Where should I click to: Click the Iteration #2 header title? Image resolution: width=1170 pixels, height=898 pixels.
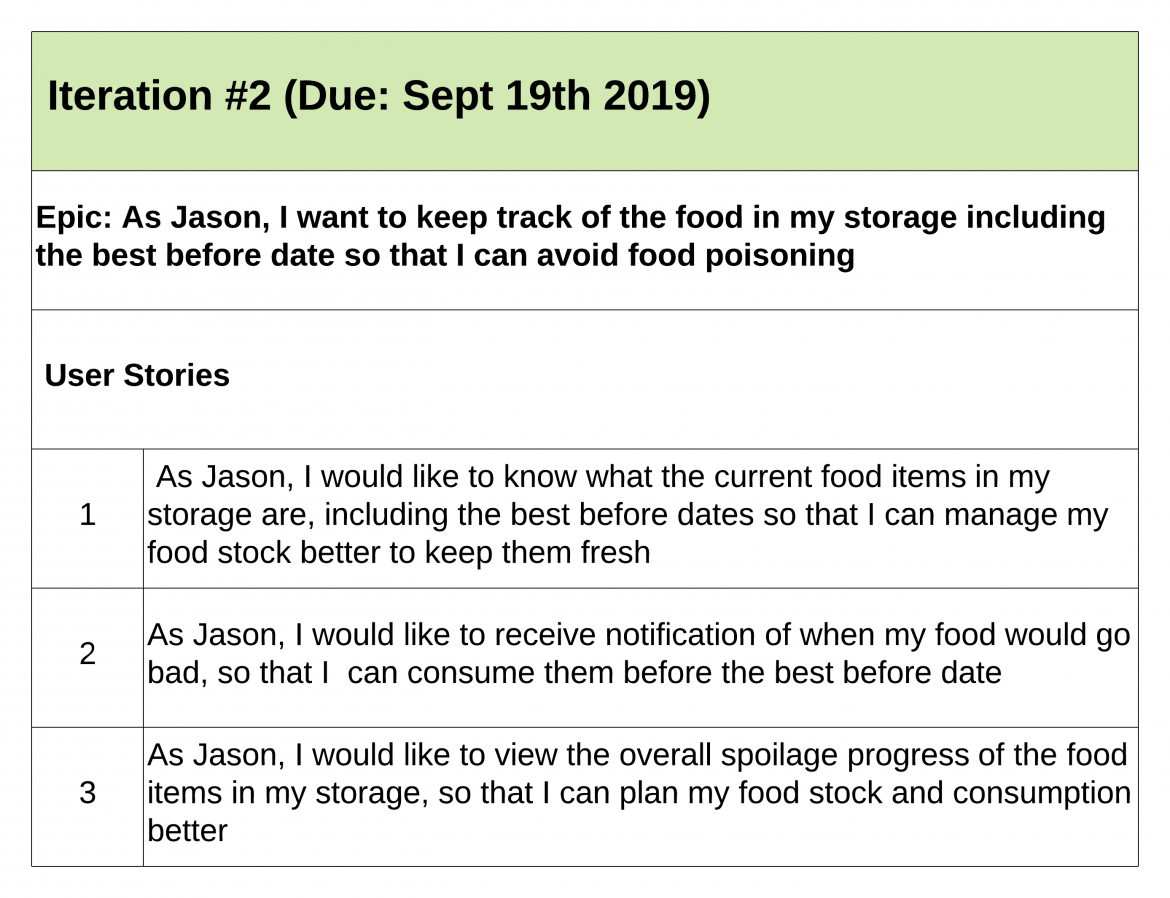[378, 96]
